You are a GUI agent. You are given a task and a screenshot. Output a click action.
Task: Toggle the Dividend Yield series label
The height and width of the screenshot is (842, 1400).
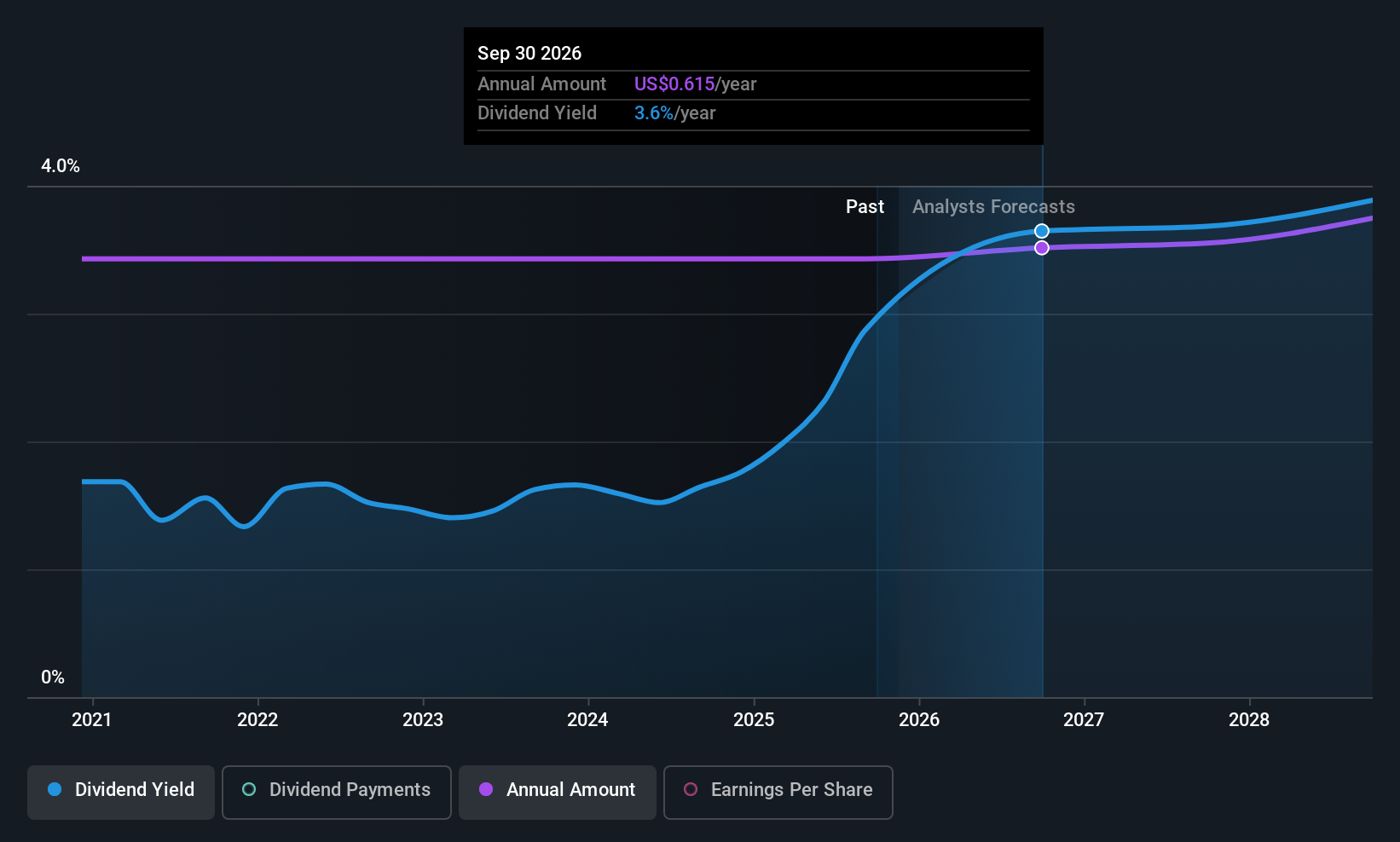point(135,790)
